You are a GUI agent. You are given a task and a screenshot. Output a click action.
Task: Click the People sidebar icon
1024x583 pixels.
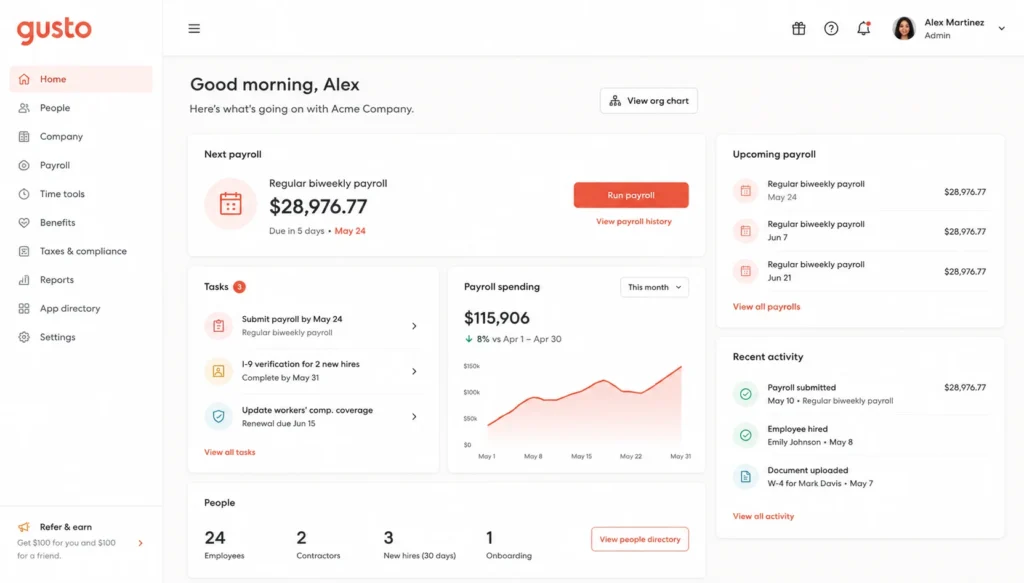24,108
